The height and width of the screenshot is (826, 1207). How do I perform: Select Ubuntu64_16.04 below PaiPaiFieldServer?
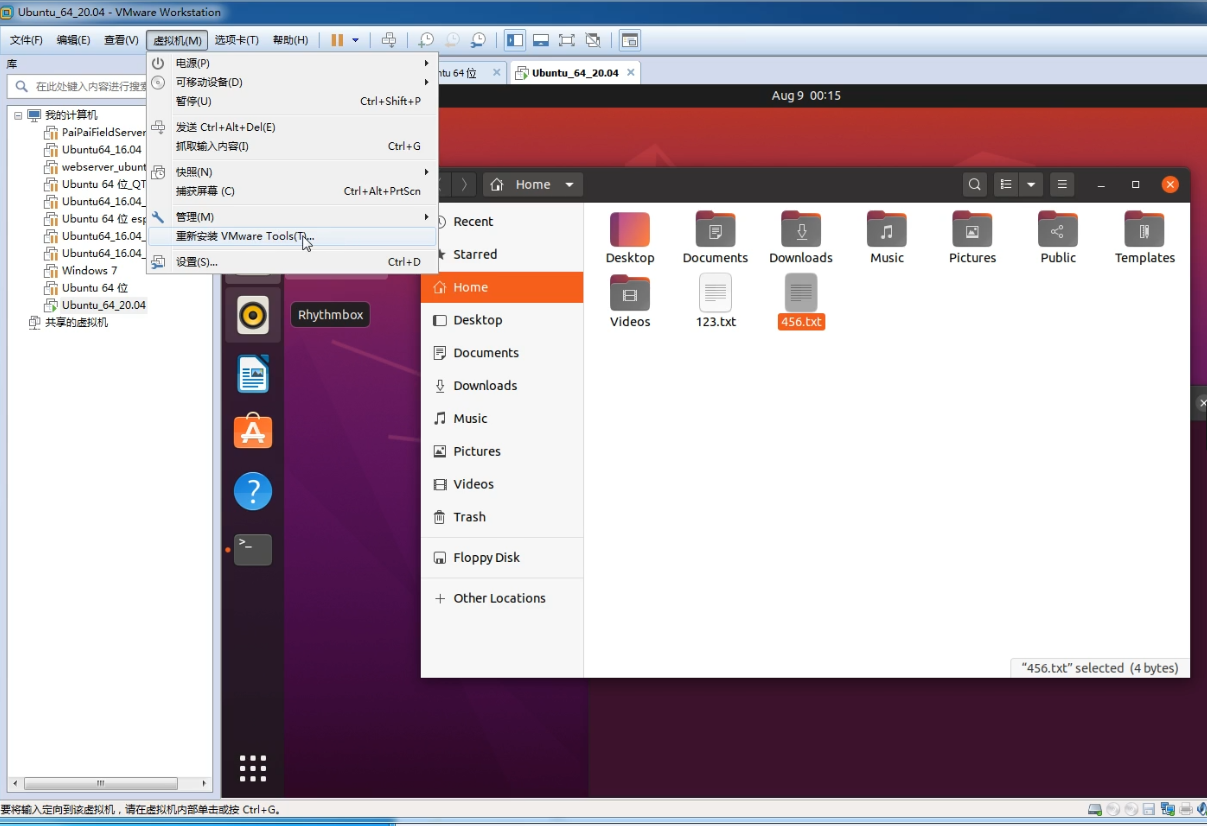101,150
